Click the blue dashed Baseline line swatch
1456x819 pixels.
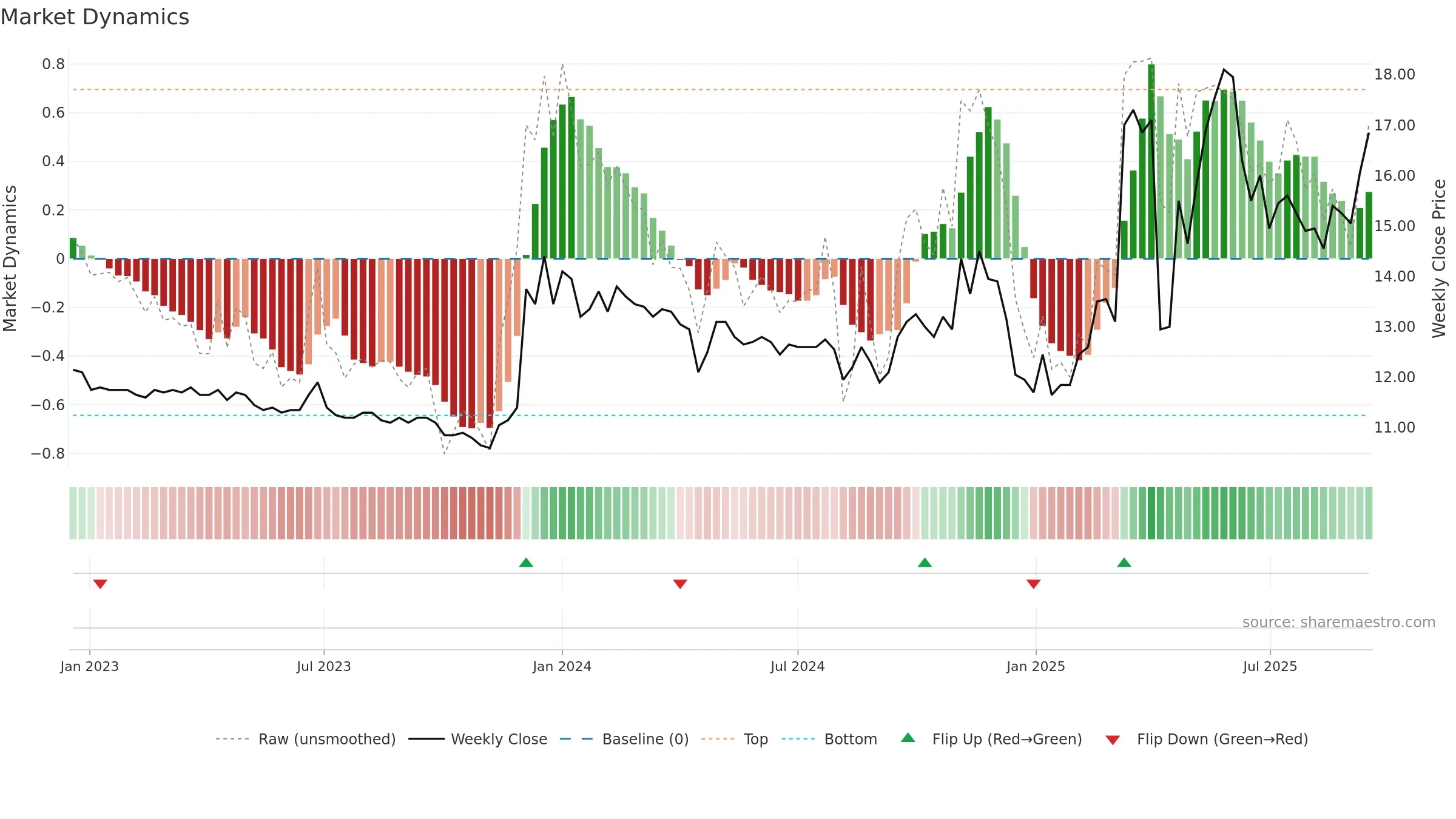click(576, 739)
